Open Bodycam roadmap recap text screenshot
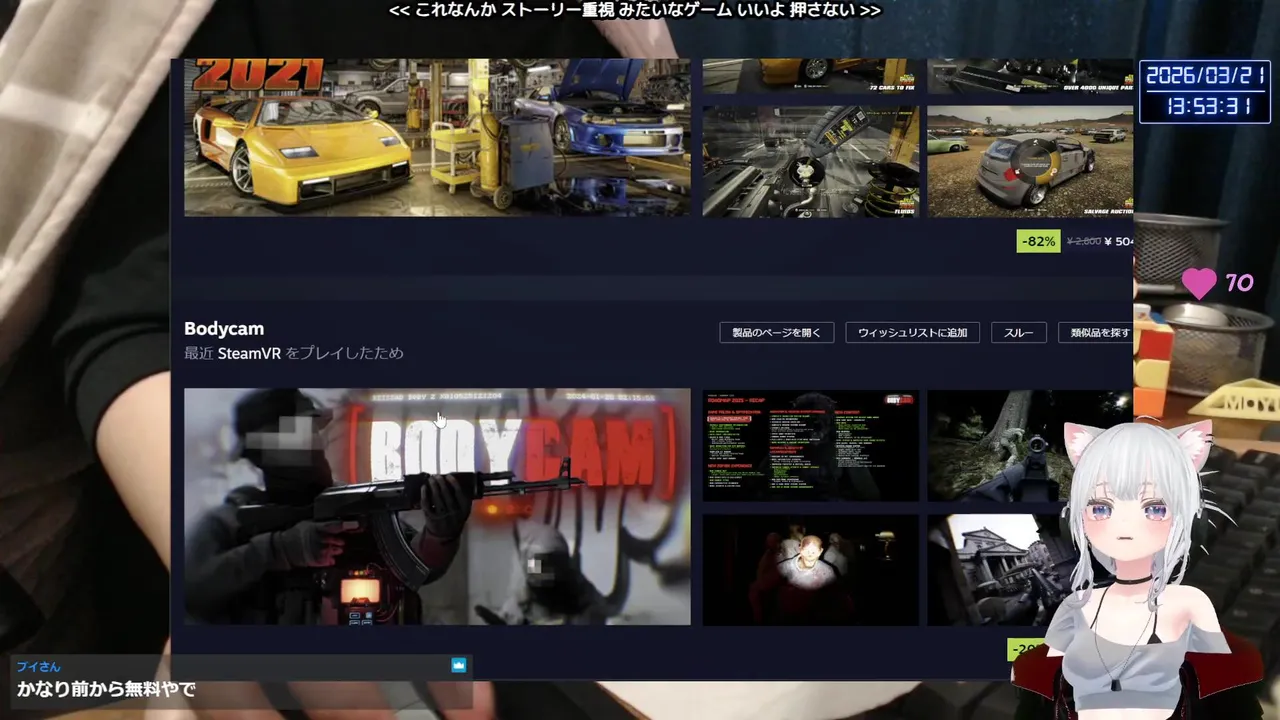 point(810,445)
